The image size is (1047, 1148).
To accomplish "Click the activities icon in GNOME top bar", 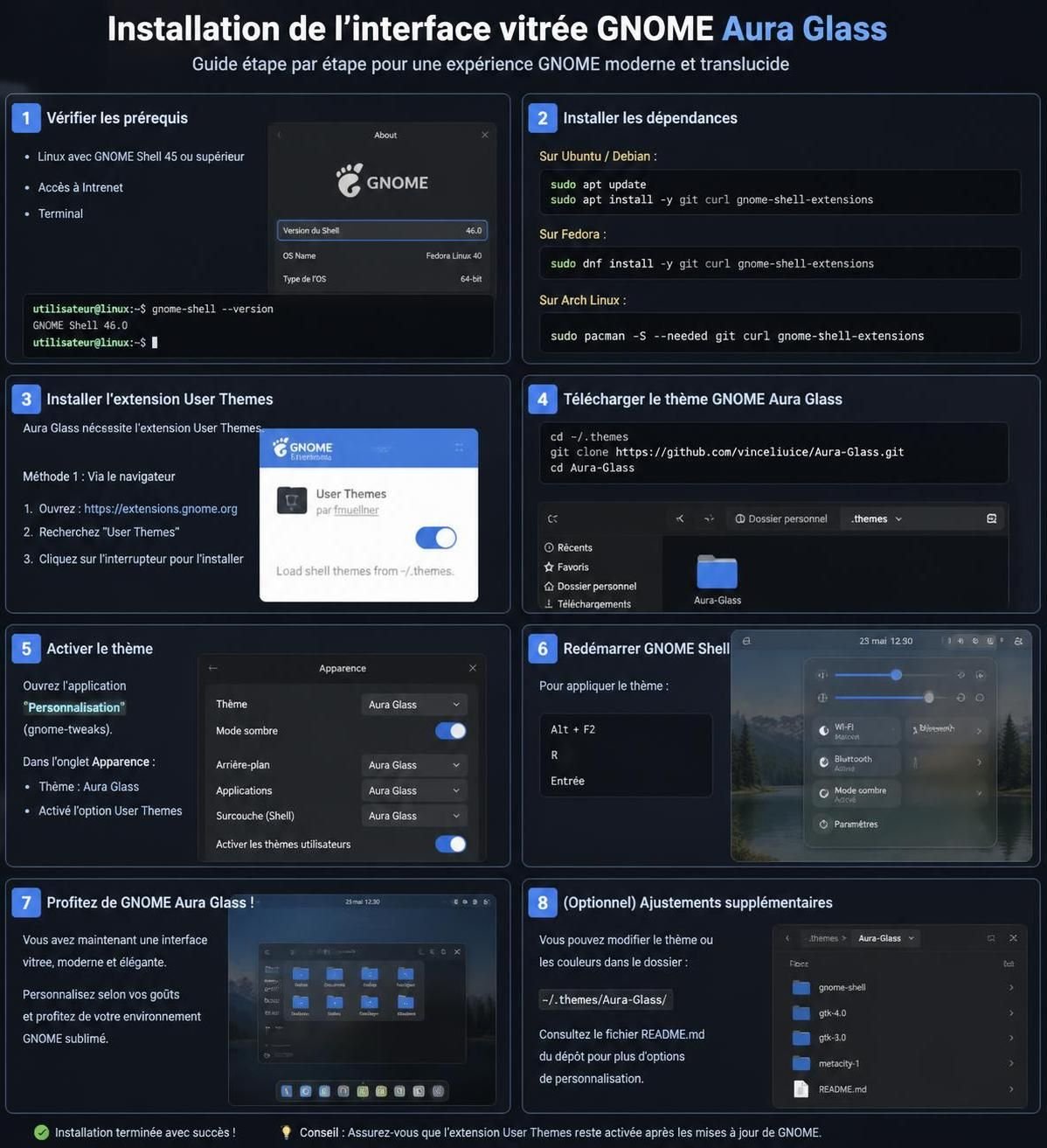I will (746, 641).
